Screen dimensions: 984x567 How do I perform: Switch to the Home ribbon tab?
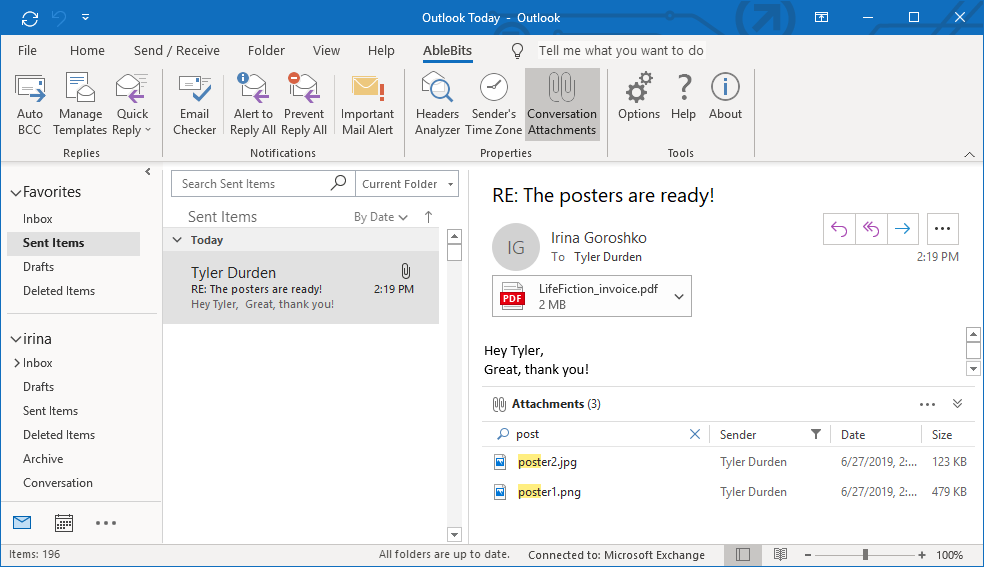tap(87, 50)
